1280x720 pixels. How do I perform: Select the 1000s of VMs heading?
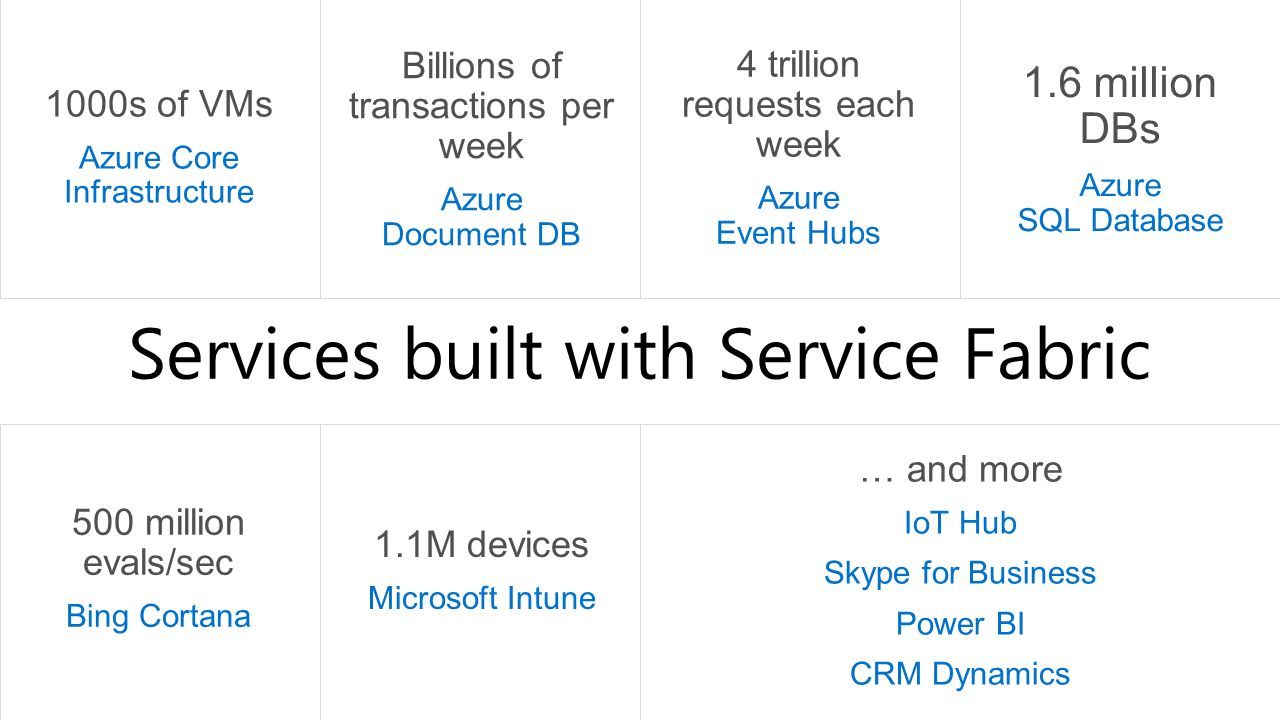[x=159, y=104]
